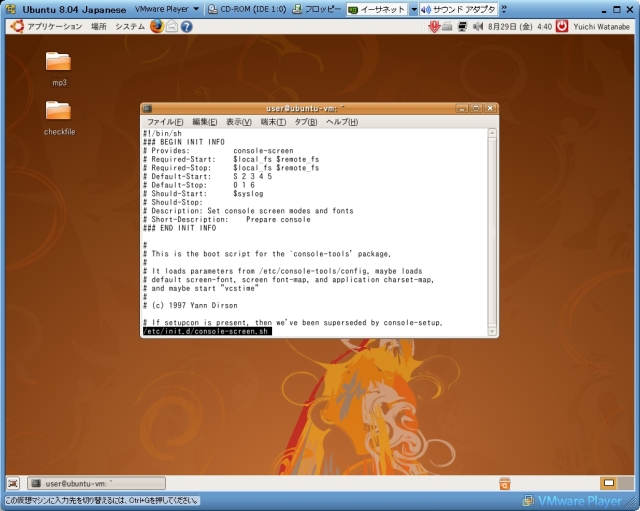Open the terminal Help menu
640x511 pixels.
pos(342,122)
